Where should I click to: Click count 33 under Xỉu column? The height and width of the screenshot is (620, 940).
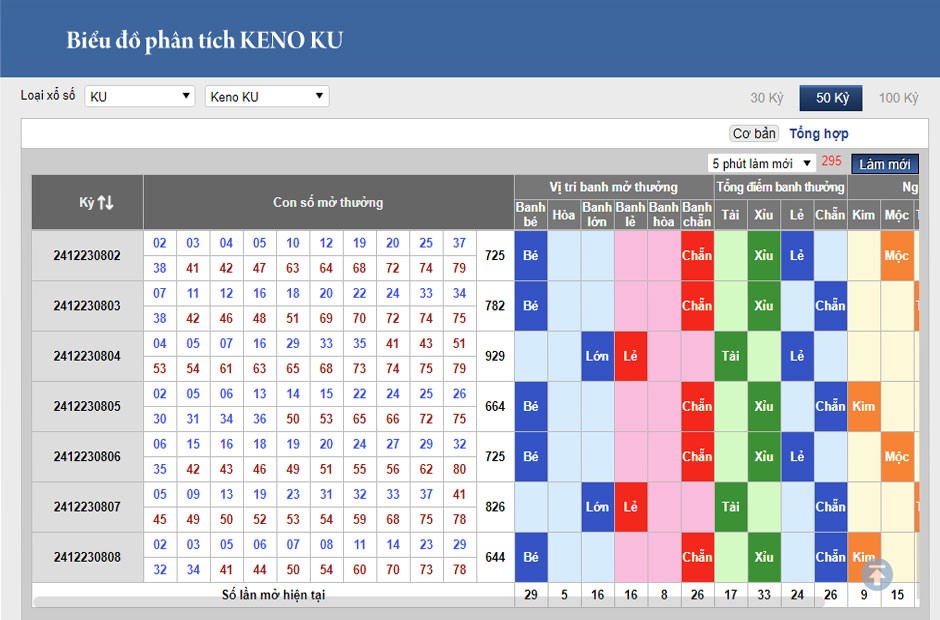point(763,595)
